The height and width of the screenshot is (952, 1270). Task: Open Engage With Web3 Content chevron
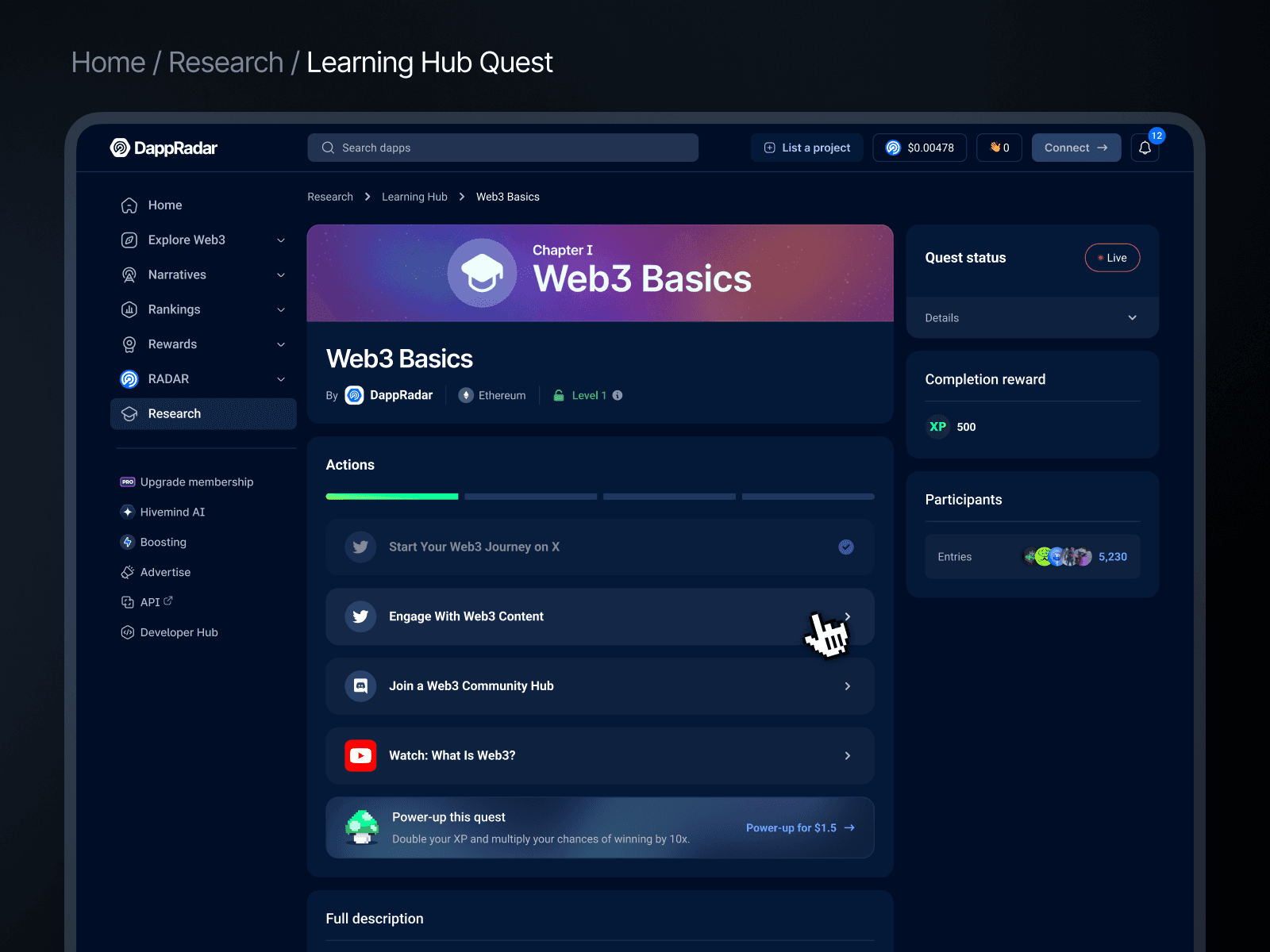click(x=848, y=616)
